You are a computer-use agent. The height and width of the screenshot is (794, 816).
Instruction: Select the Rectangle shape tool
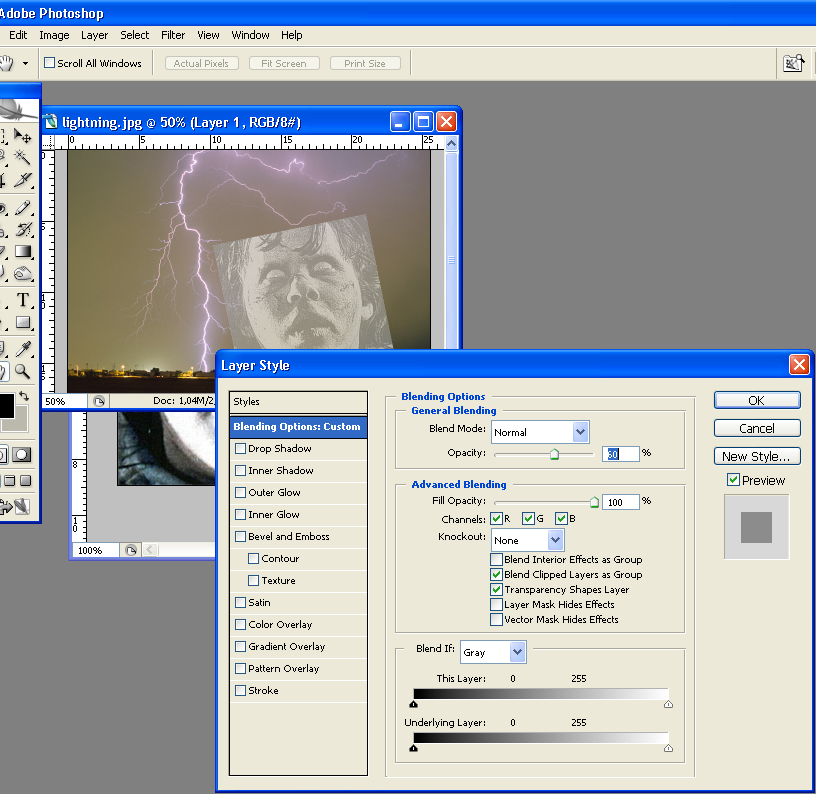pos(22,322)
